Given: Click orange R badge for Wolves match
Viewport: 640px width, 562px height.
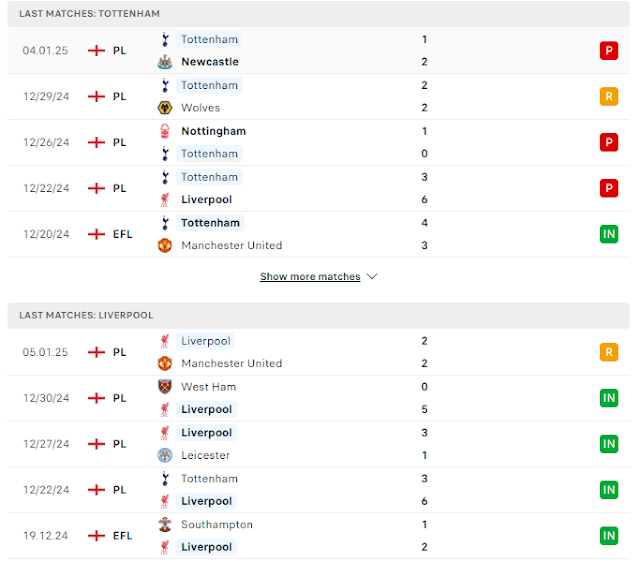Looking at the screenshot, I should (x=609, y=97).
